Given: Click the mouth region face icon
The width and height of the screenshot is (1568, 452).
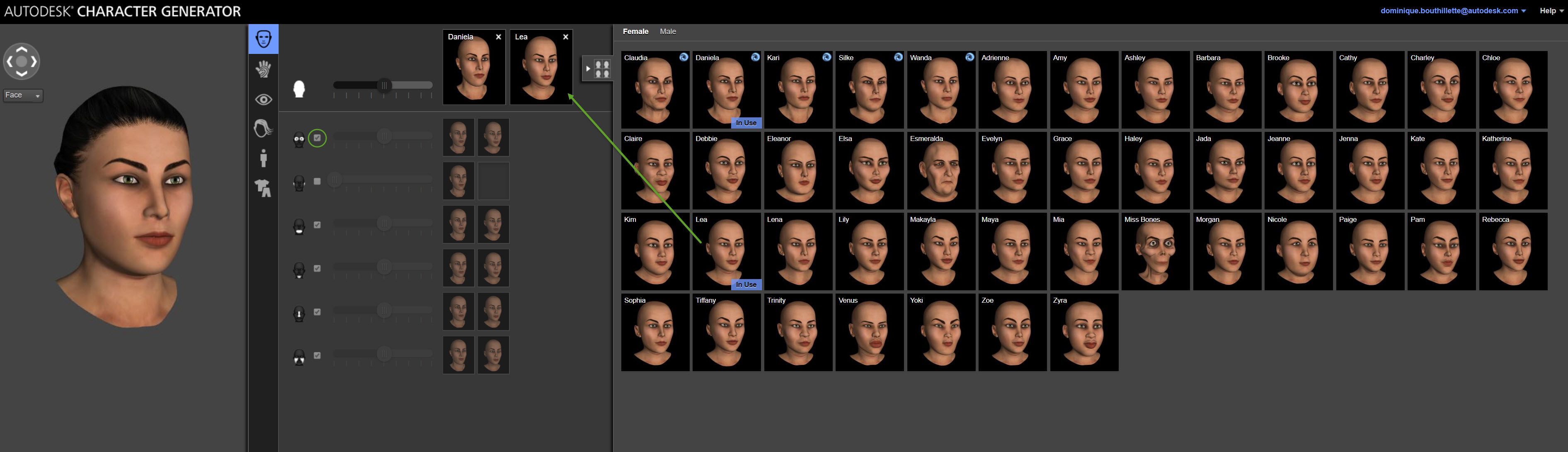Looking at the screenshot, I should (299, 226).
